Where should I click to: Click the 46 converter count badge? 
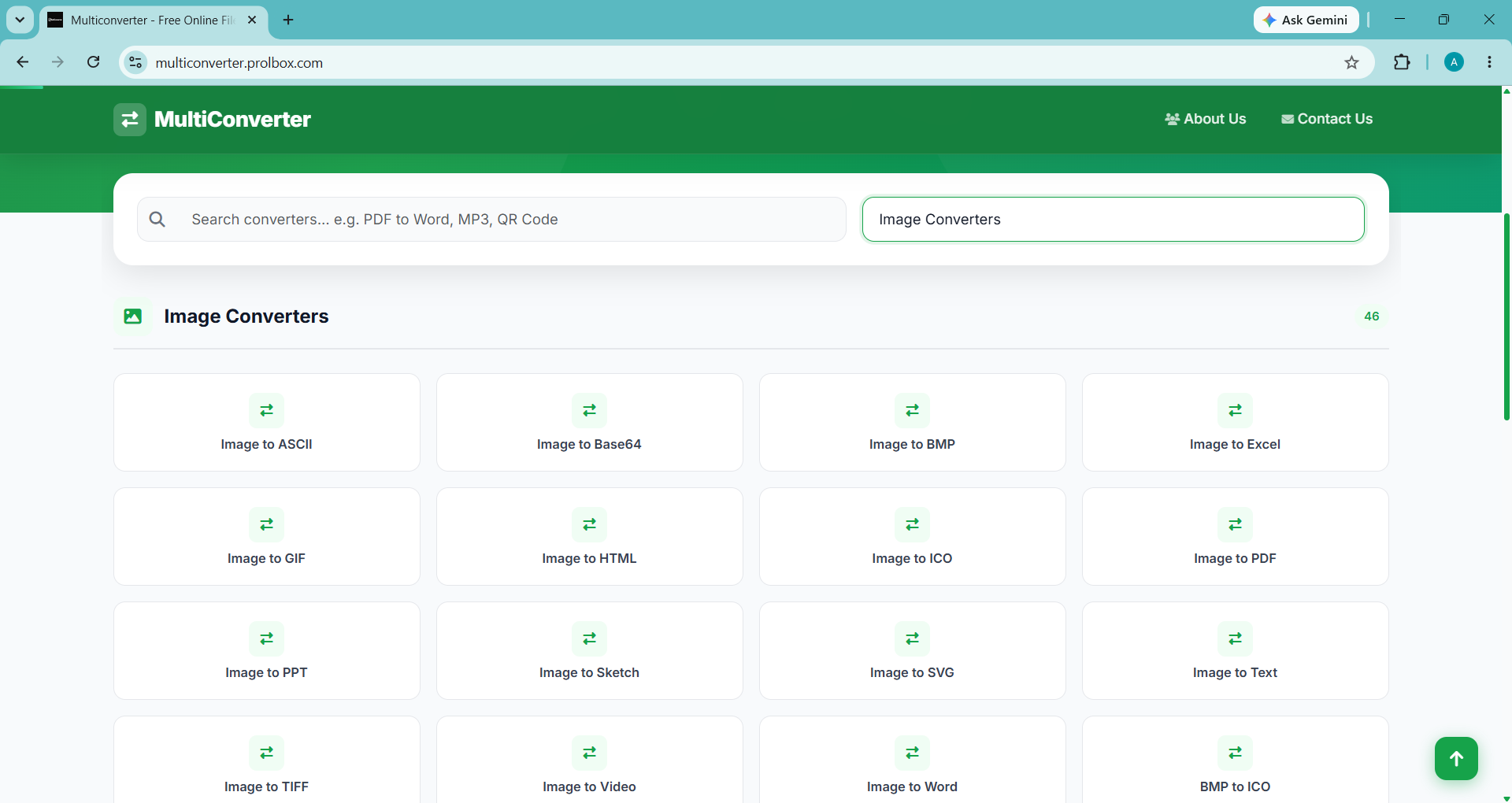(x=1372, y=316)
